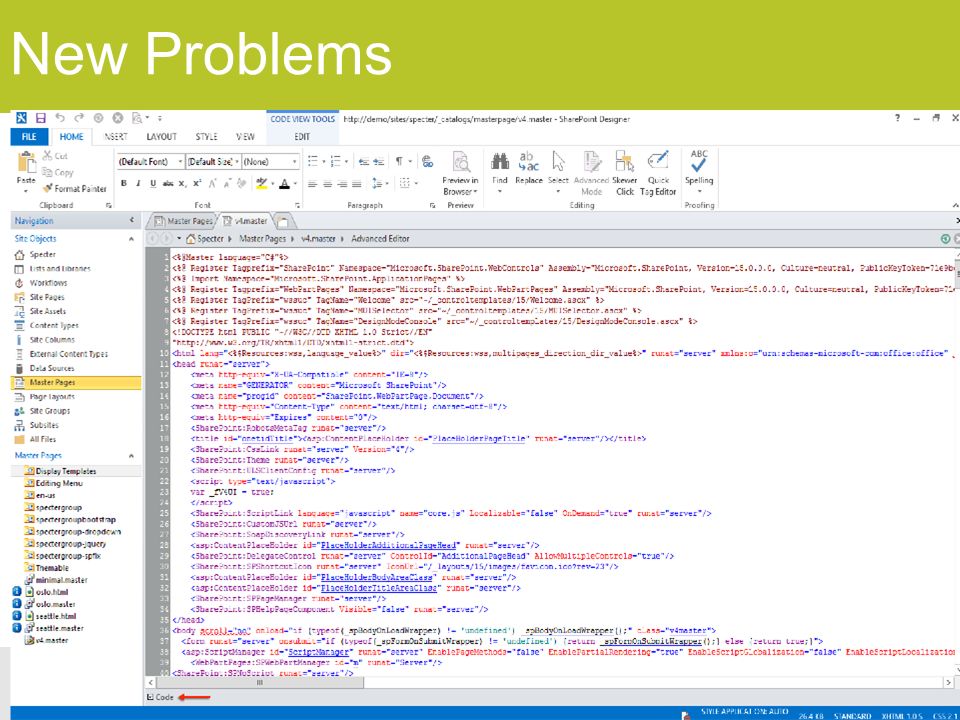The height and width of the screenshot is (720, 960).
Task: Click the Undo arrow in title bar
Action: point(59,118)
